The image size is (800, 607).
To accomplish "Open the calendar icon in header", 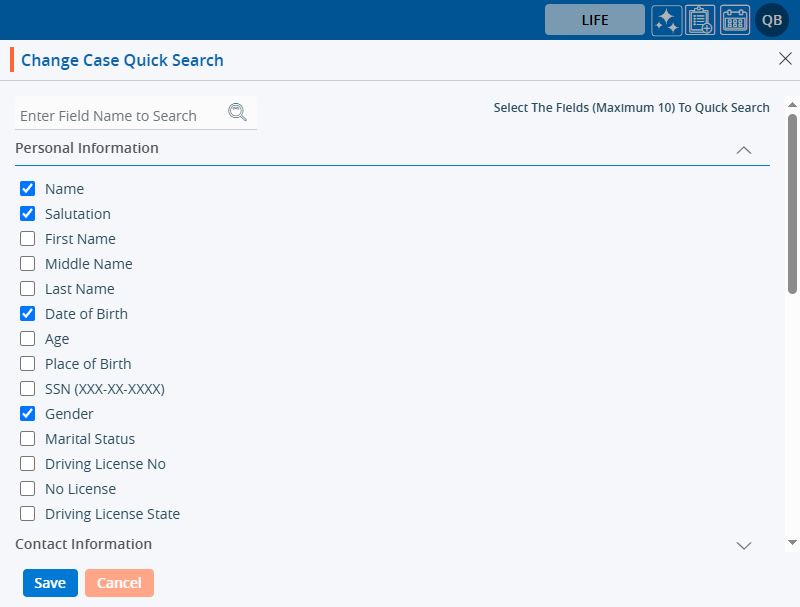I will pos(735,20).
